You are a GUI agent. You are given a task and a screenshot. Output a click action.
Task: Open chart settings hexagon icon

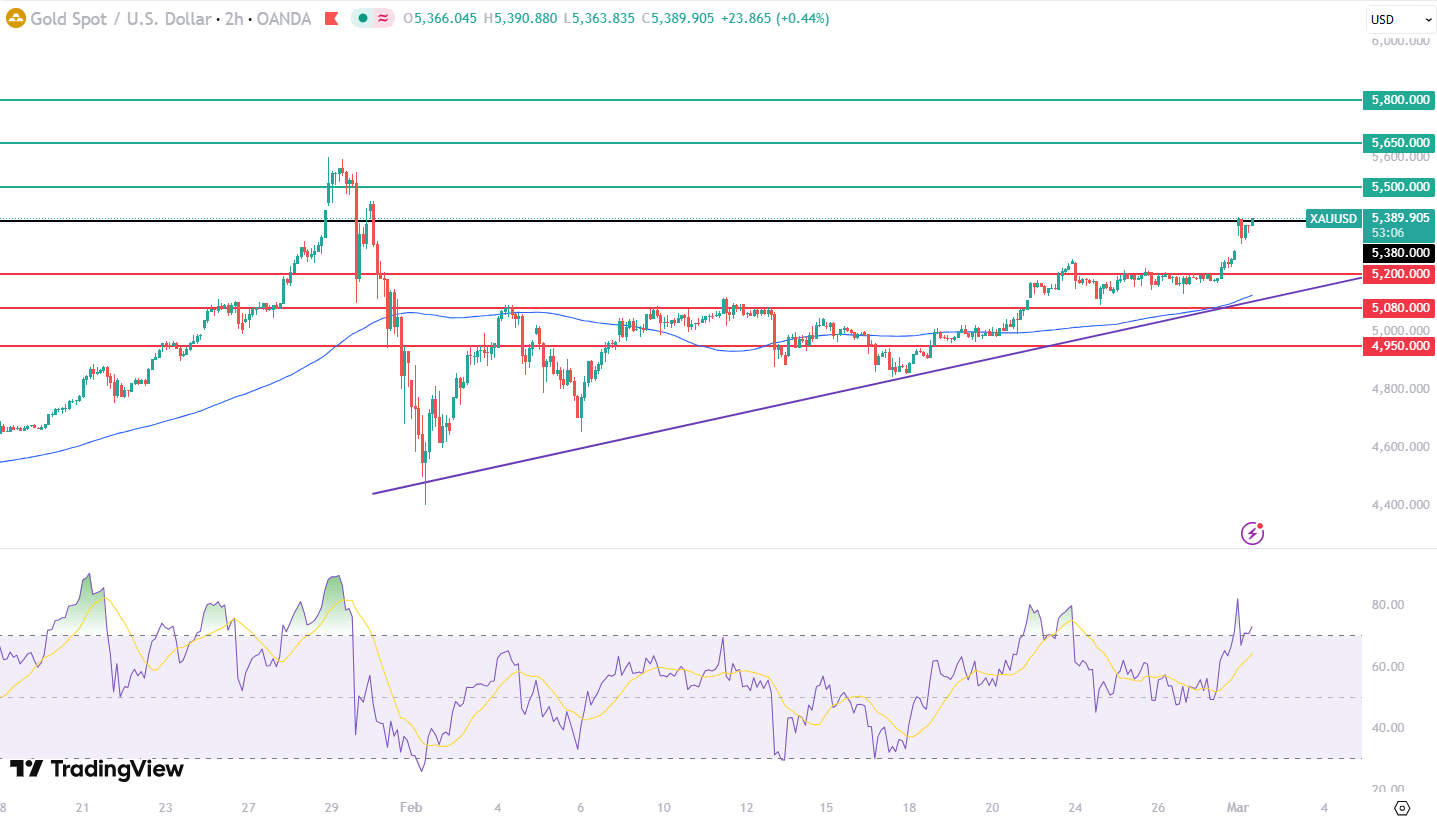click(x=1401, y=807)
